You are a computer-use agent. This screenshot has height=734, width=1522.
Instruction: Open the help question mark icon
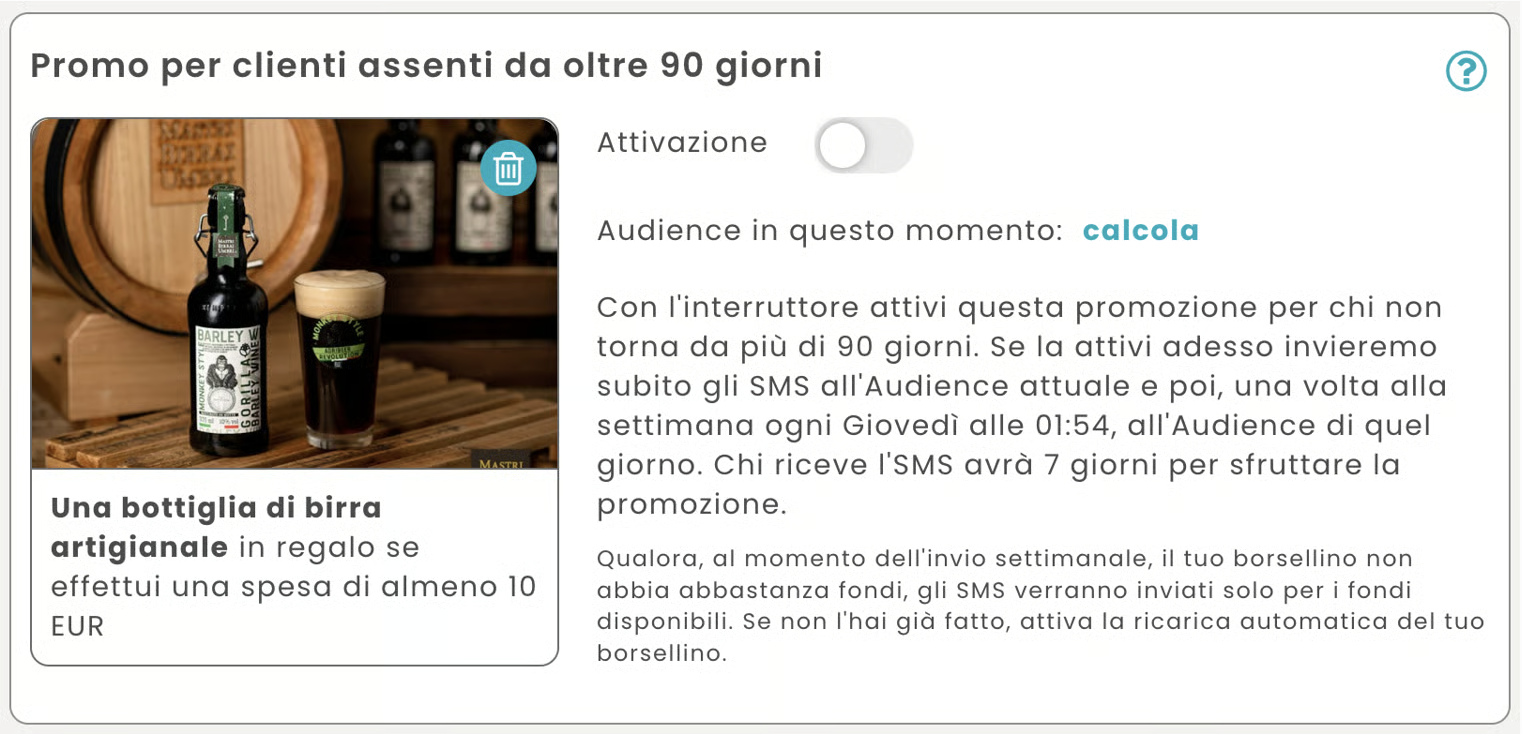pyautogui.click(x=1466, y=71)
